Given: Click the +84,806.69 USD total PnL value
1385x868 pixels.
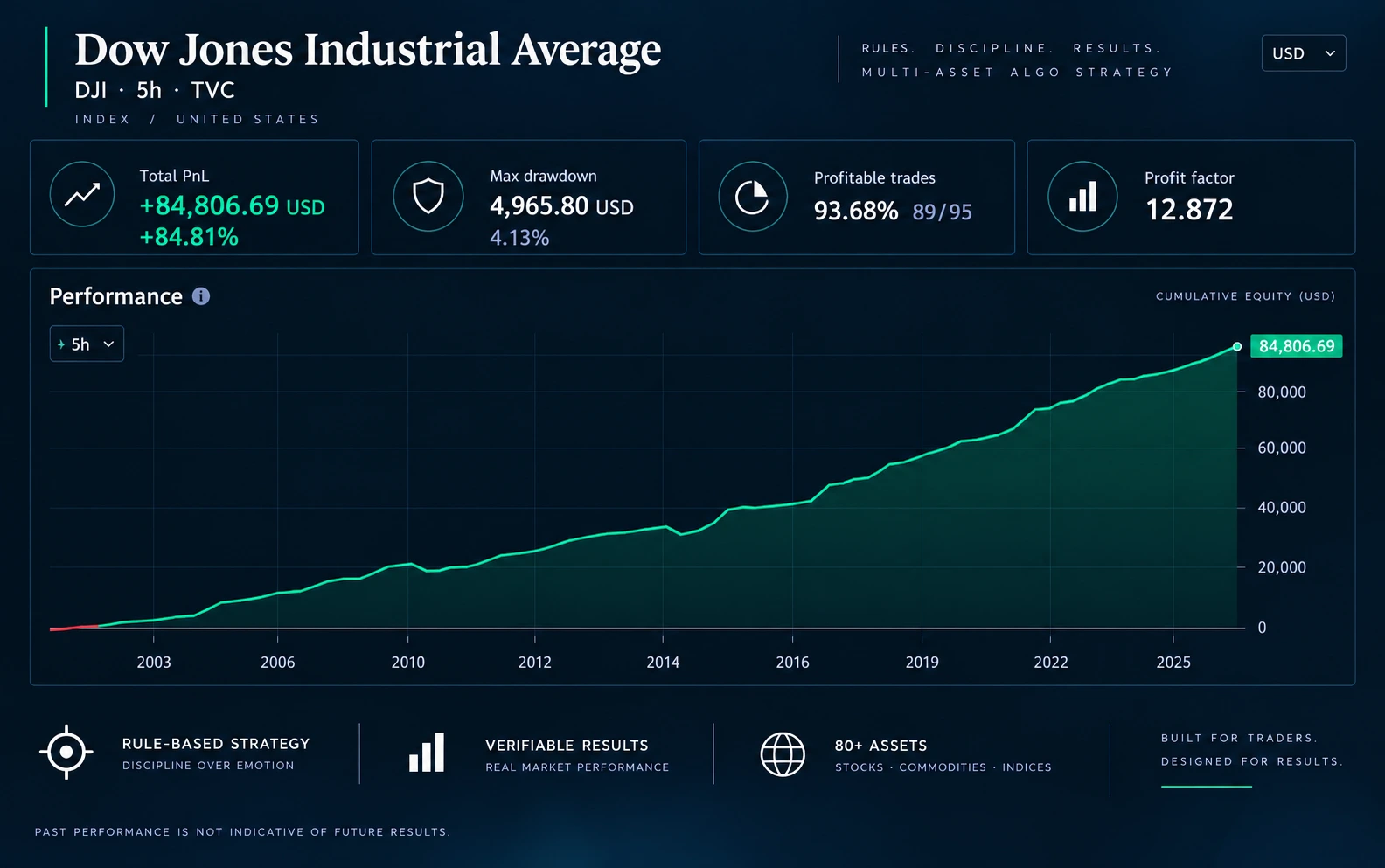Looking at the screenshot, I should (x=233, y=206).
